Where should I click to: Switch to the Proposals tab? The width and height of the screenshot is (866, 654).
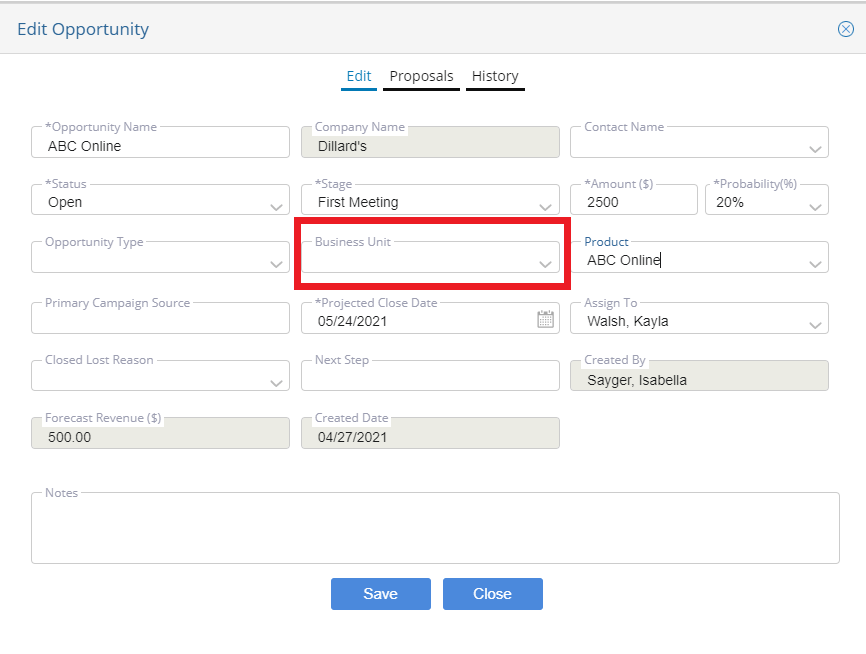click(421, 76)
